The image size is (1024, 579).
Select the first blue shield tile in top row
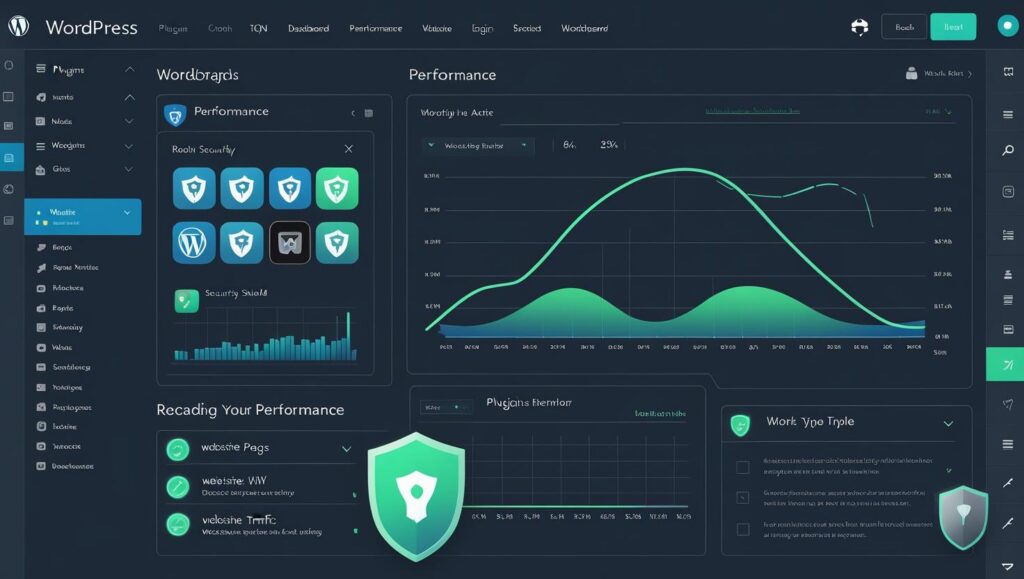click(x=194, y=188)
